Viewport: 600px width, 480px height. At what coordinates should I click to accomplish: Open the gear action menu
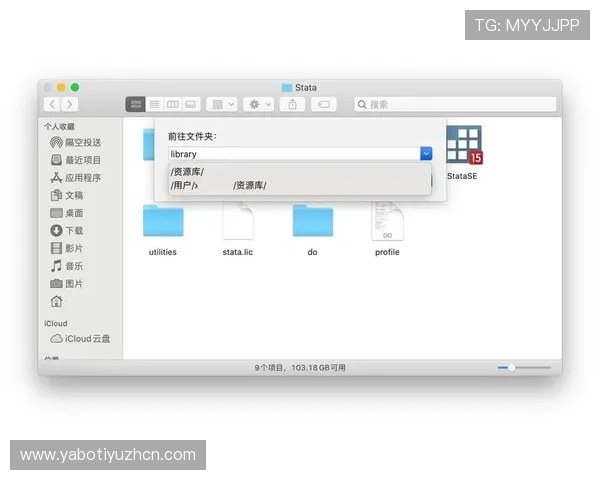[259, 104]
